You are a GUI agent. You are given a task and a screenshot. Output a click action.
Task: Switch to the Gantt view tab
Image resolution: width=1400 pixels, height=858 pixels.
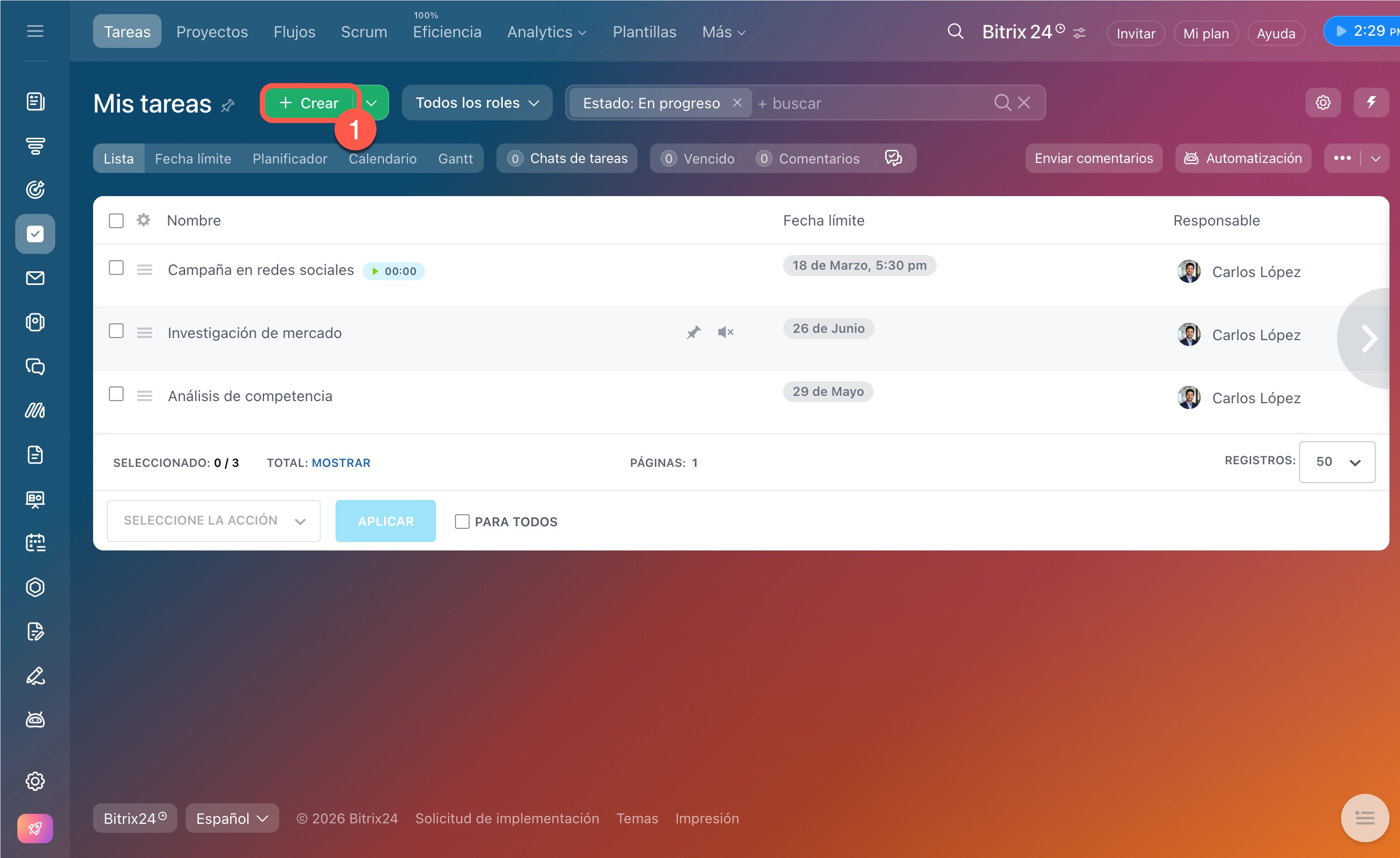pos(455,158)
